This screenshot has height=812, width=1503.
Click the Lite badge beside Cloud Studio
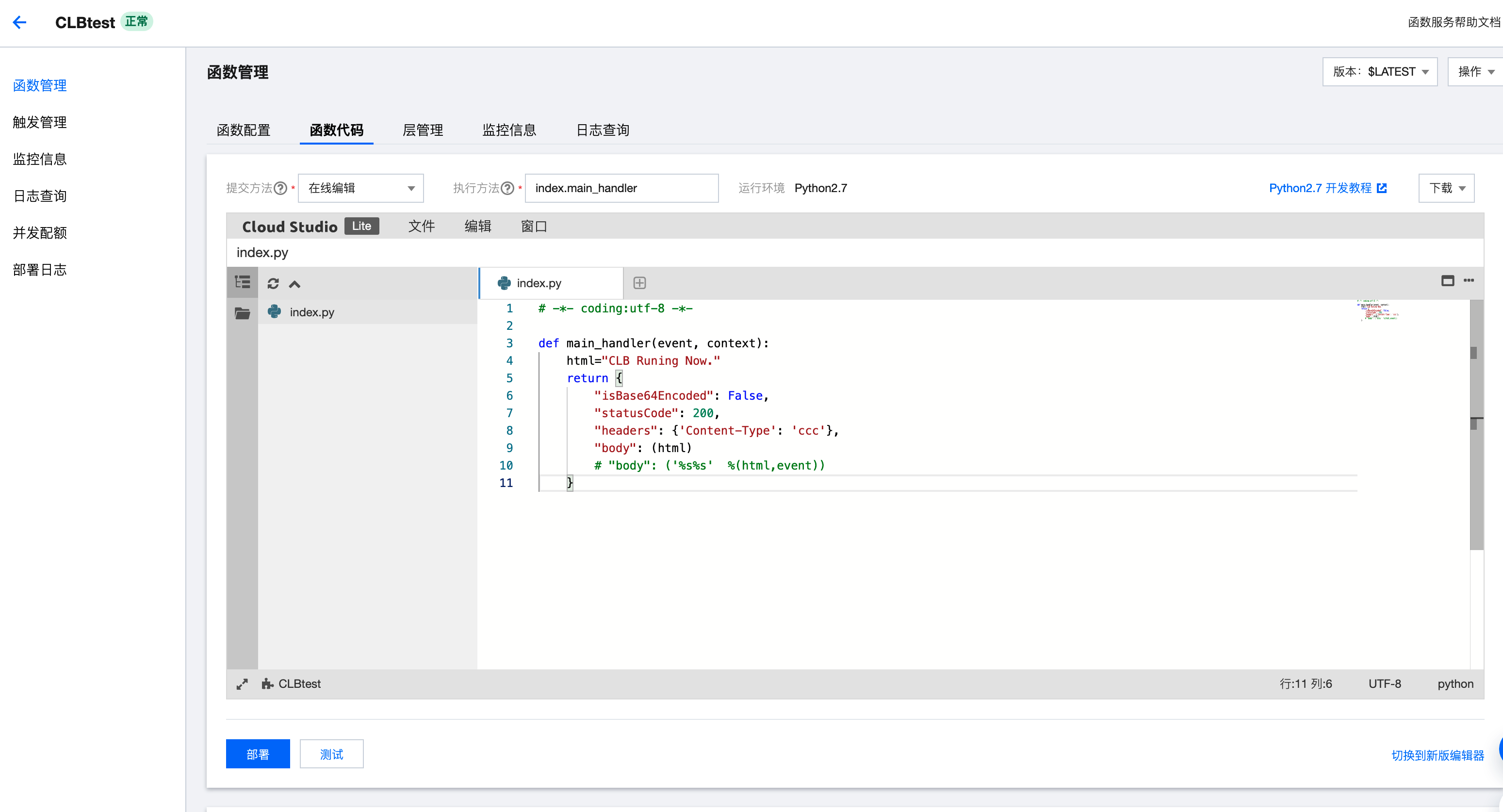tap(362, 226)
